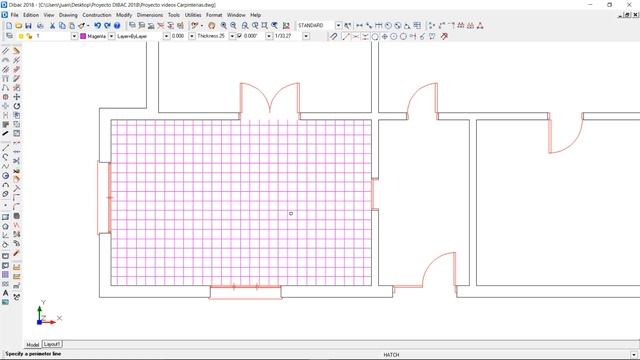Click the 'Specify a perimeter line' prompt
Viewport: 640px width, 360px height.
point(33,354)
